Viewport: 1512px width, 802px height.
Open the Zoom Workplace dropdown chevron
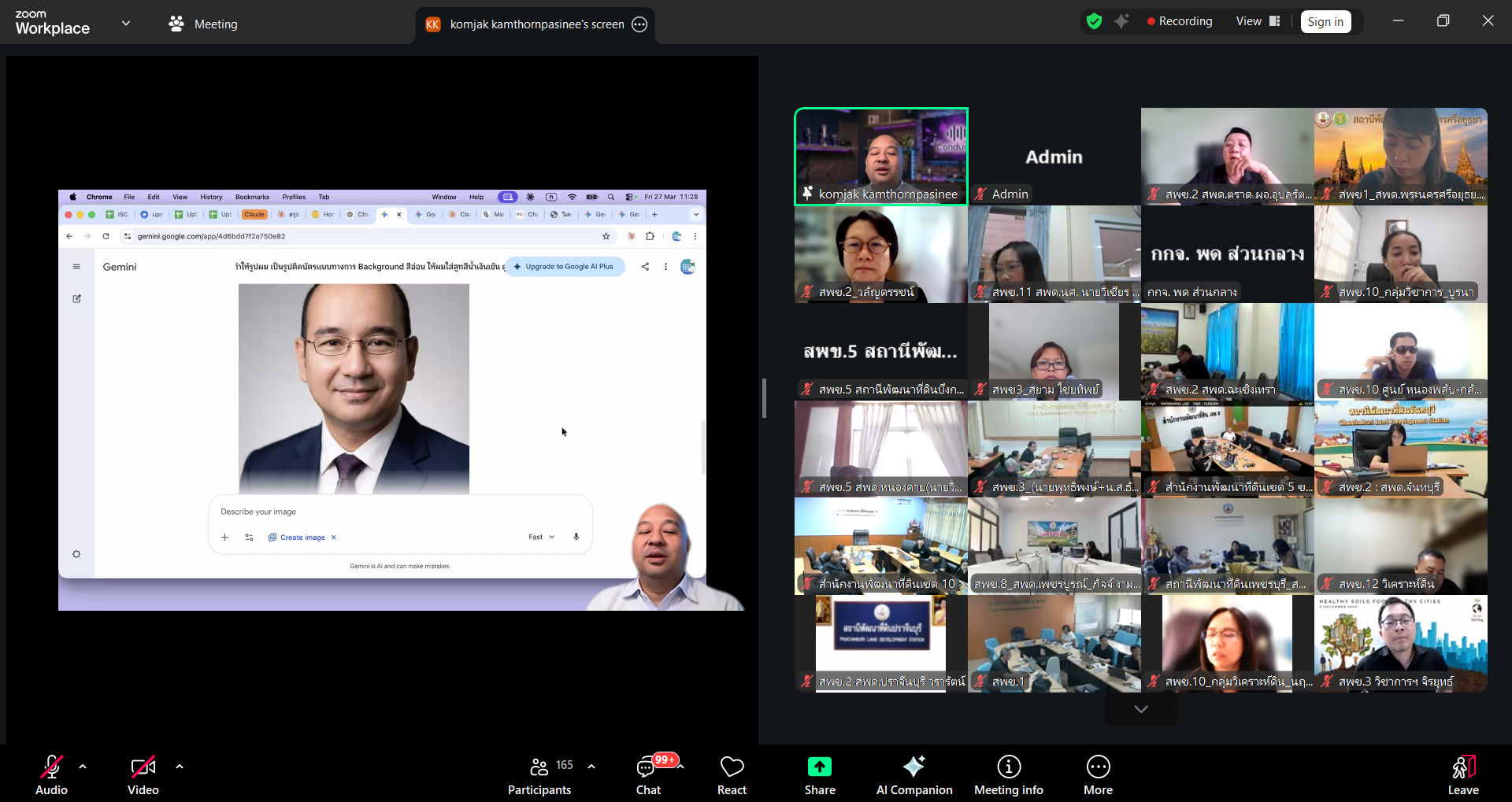[126, 24]
